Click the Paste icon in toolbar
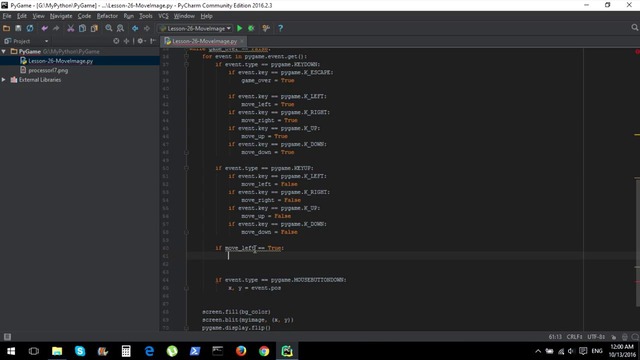 pyautogui.click(x=94, y=28)
